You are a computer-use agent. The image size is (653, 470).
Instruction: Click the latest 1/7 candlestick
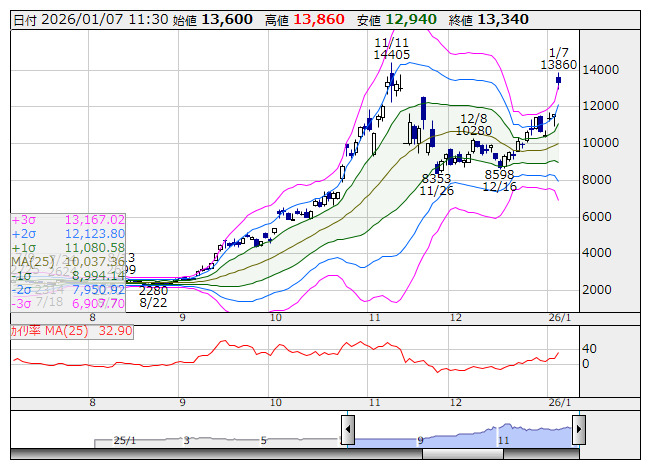(x=558, y=80)
